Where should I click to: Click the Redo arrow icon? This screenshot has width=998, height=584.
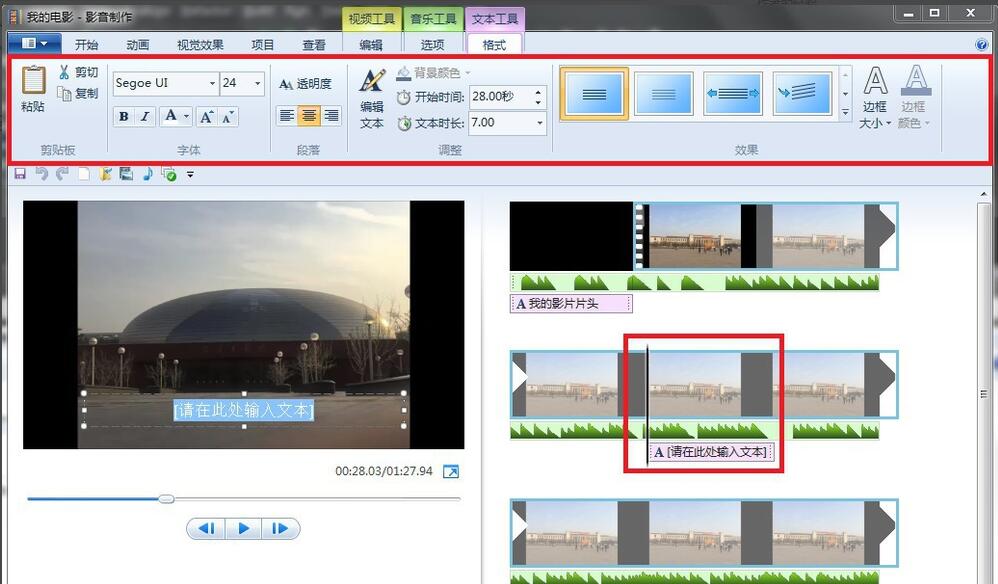tap(62, 174)
